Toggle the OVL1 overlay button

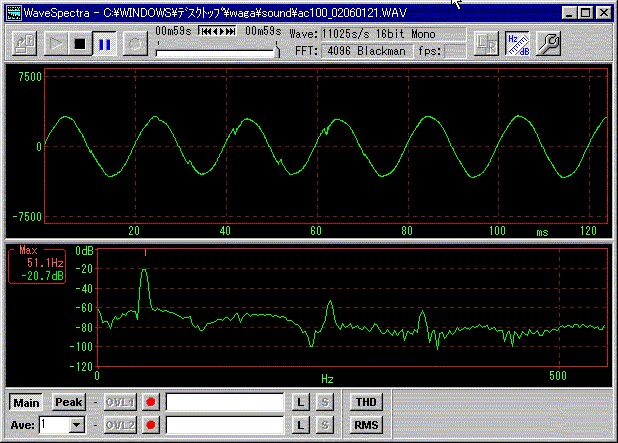pos(120,402)
